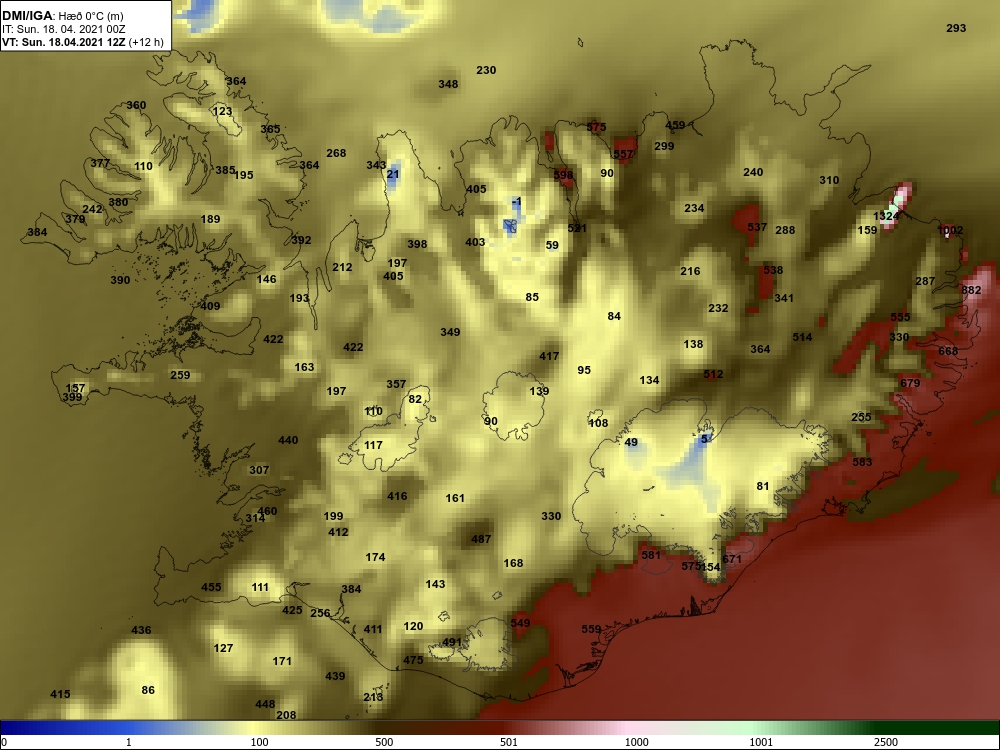This screenshot has height=750, width=1000.
Task: Click the map value 293
Action: (x=956, y=28)
